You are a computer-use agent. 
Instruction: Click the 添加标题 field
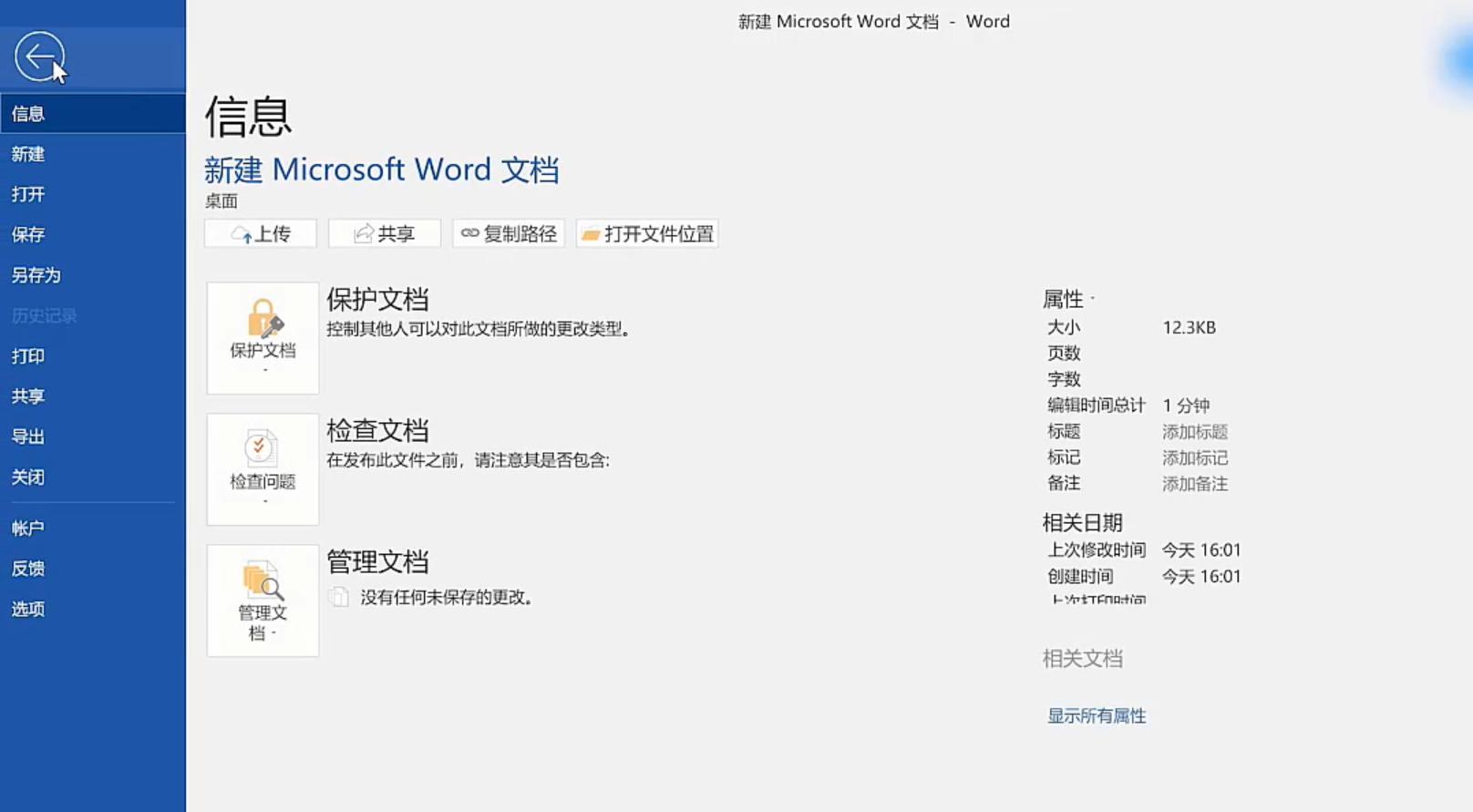[x=1194, y=432]
